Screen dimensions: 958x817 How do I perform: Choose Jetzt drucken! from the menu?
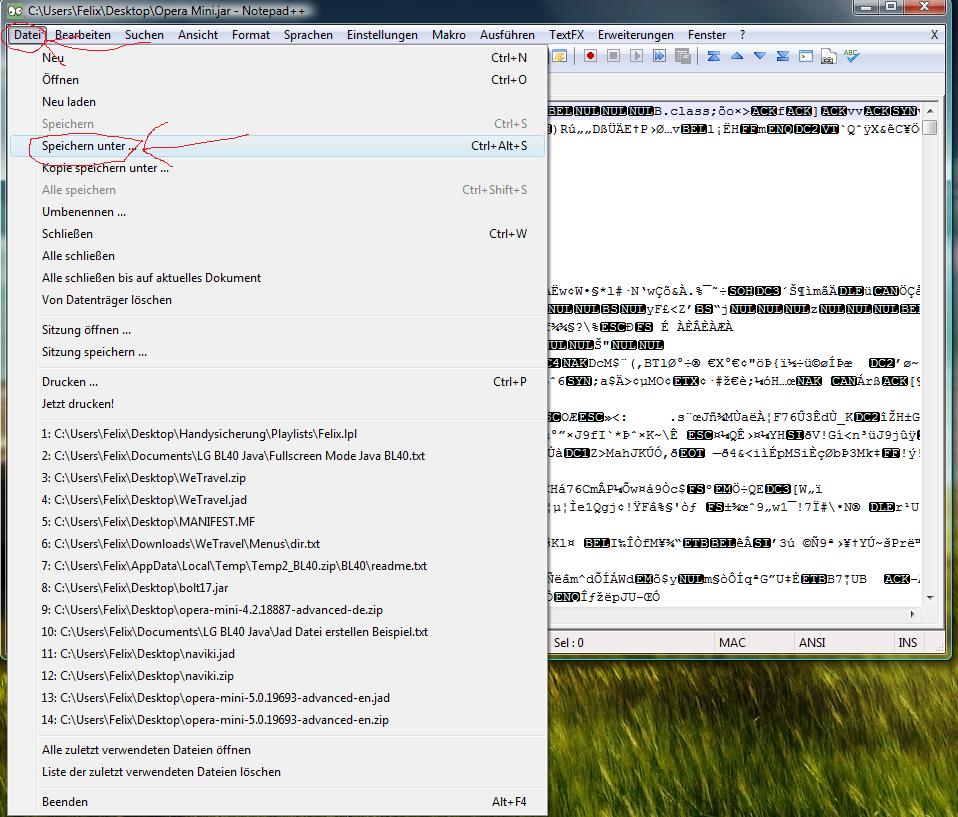[x=278, y=403]
